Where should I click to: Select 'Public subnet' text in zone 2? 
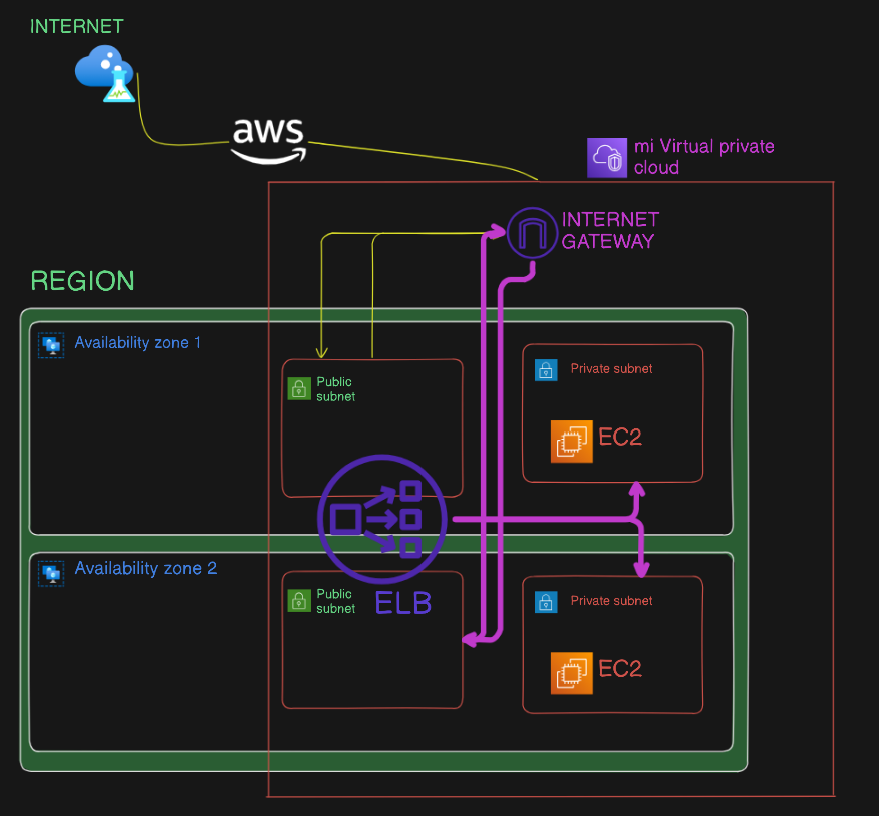[335, 601]
